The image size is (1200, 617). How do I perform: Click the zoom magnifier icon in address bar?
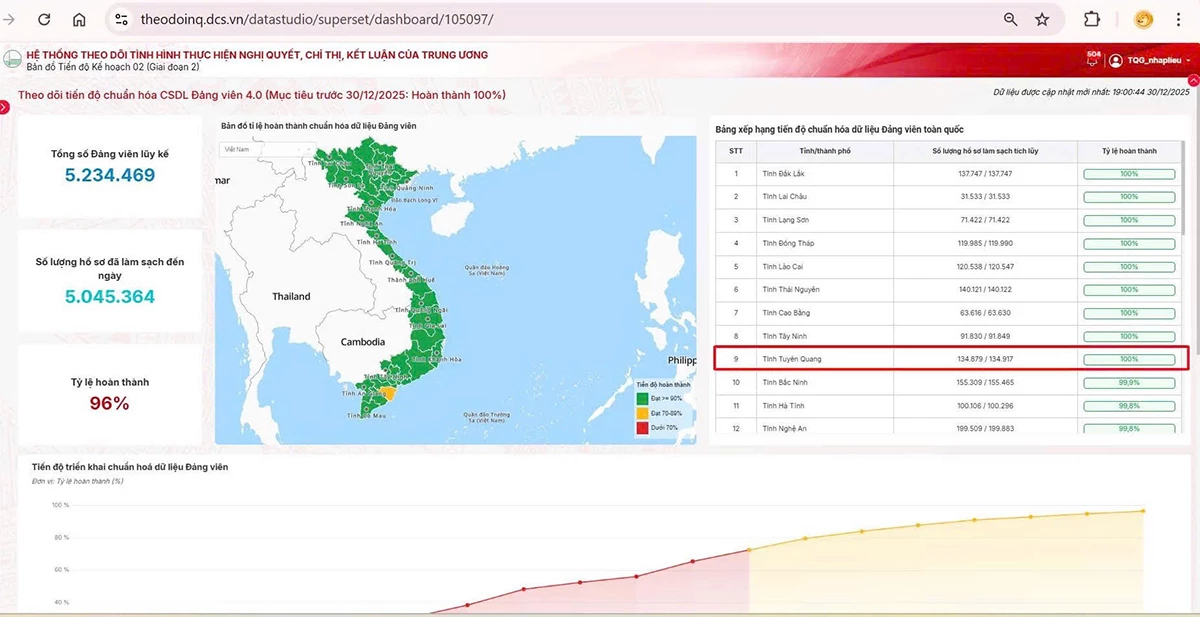coord(1011,19)
